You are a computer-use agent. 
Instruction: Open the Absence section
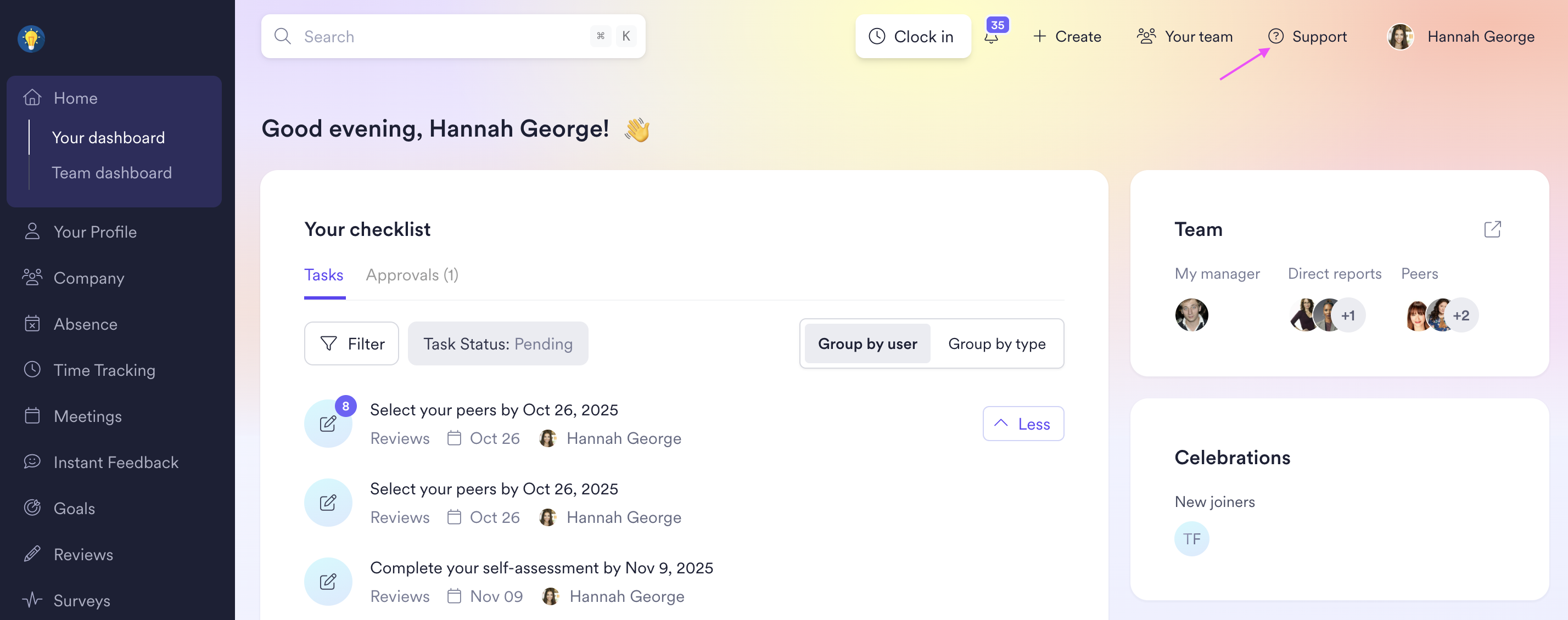[x=85, y=324]
